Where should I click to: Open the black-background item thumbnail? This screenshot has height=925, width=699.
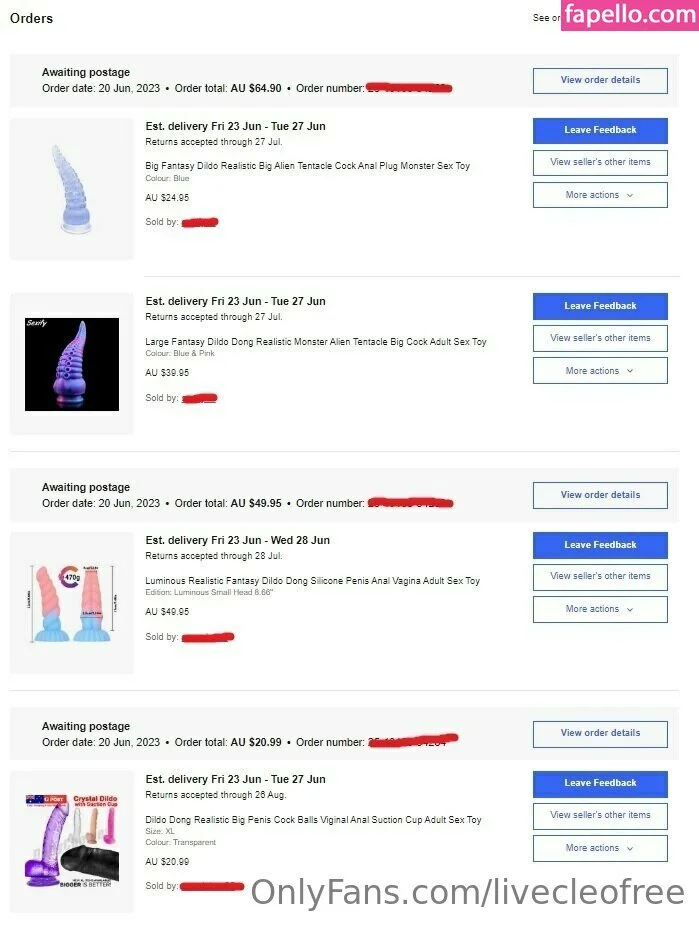72,364
